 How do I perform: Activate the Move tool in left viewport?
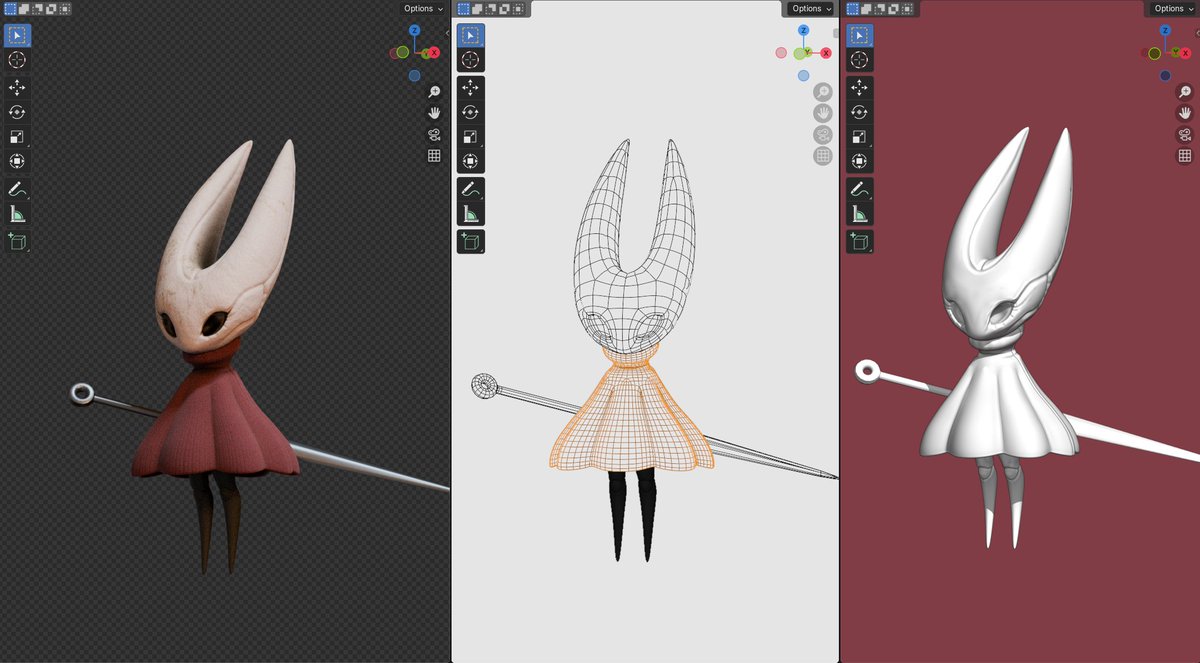coord(17,88)
